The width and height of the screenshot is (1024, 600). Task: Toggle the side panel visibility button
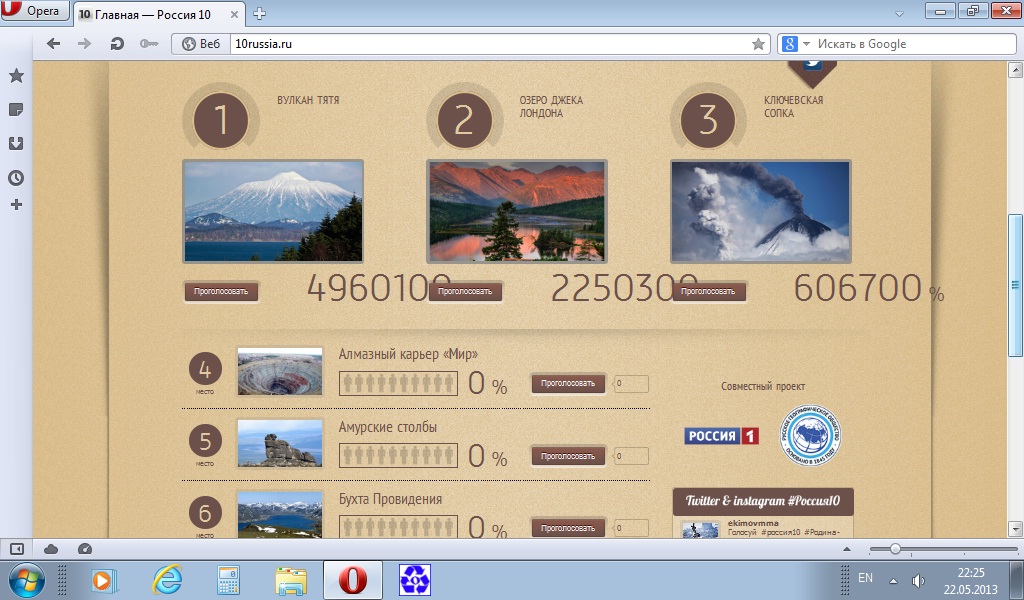click(17, 549)
